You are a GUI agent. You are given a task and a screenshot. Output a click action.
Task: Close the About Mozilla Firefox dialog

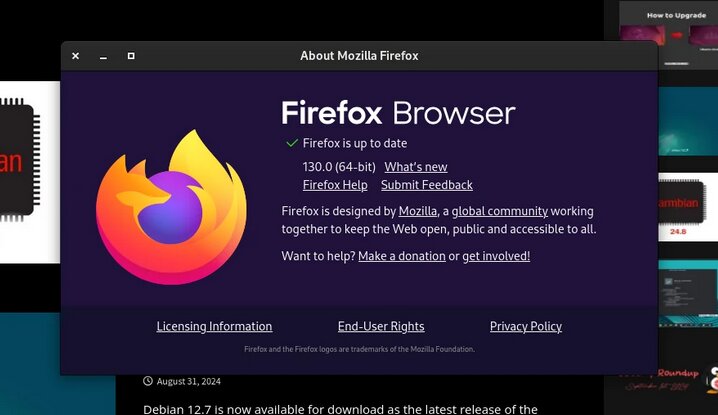tap(76, 56)
